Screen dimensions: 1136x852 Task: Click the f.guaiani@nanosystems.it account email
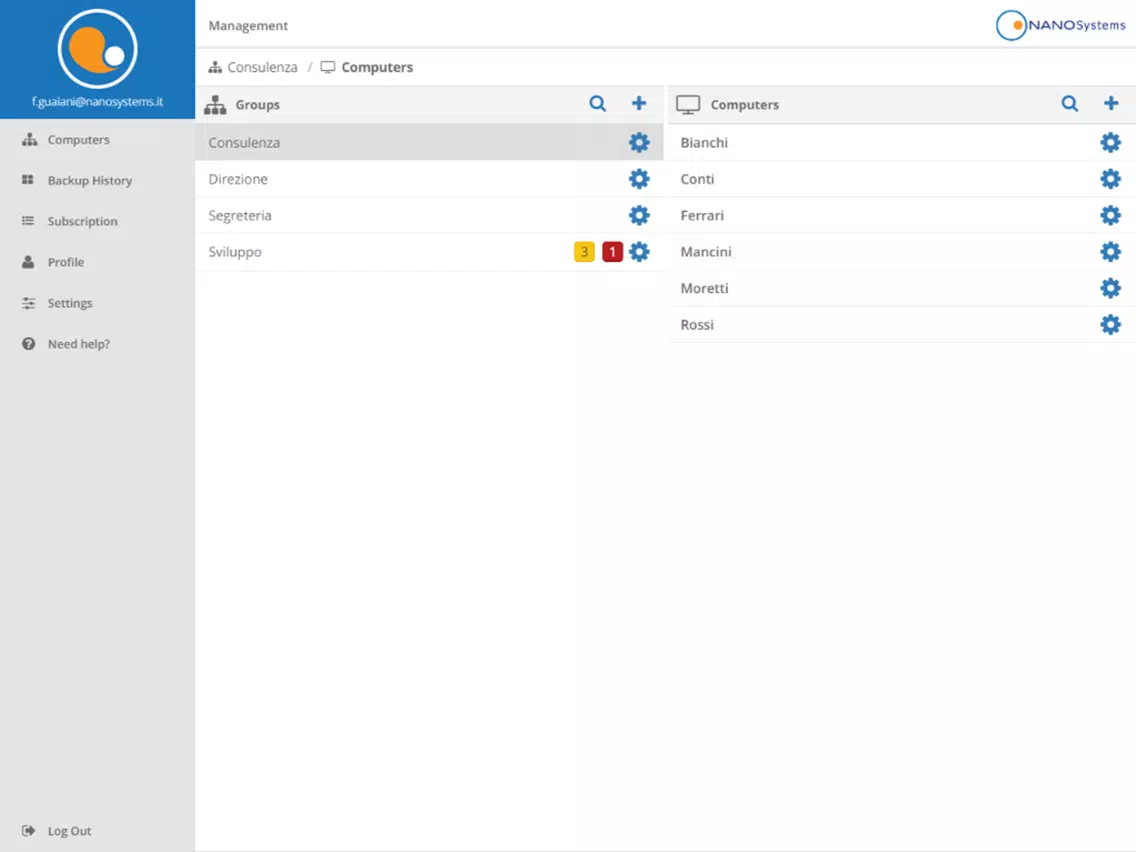[97, 102]
